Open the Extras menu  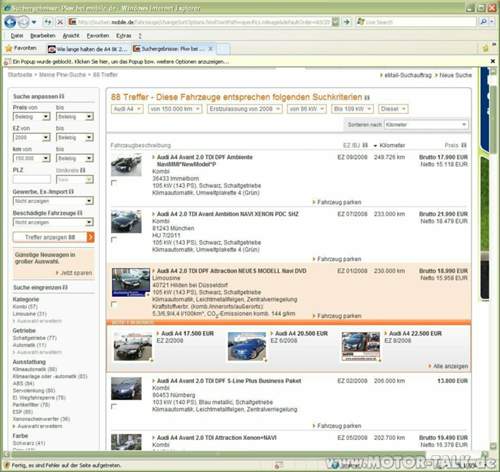tap(123, 36)
